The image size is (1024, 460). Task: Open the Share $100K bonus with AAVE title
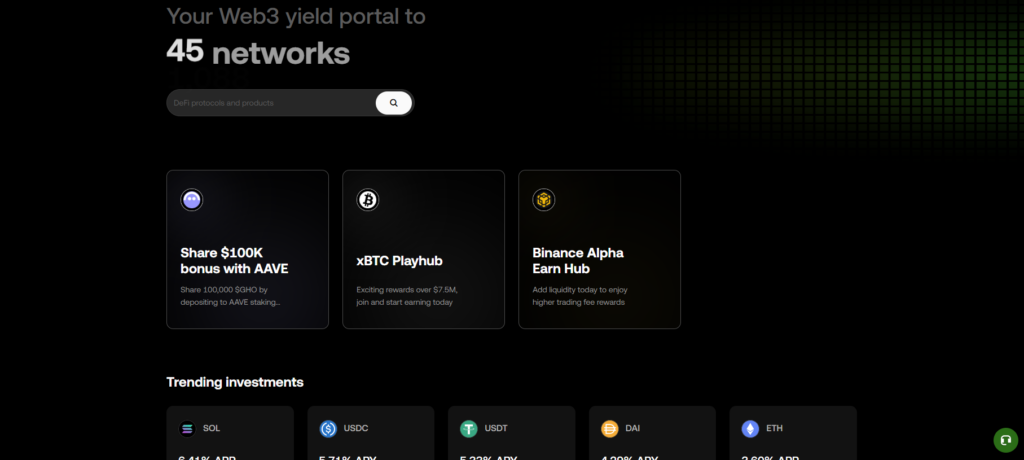coord(234,261)
